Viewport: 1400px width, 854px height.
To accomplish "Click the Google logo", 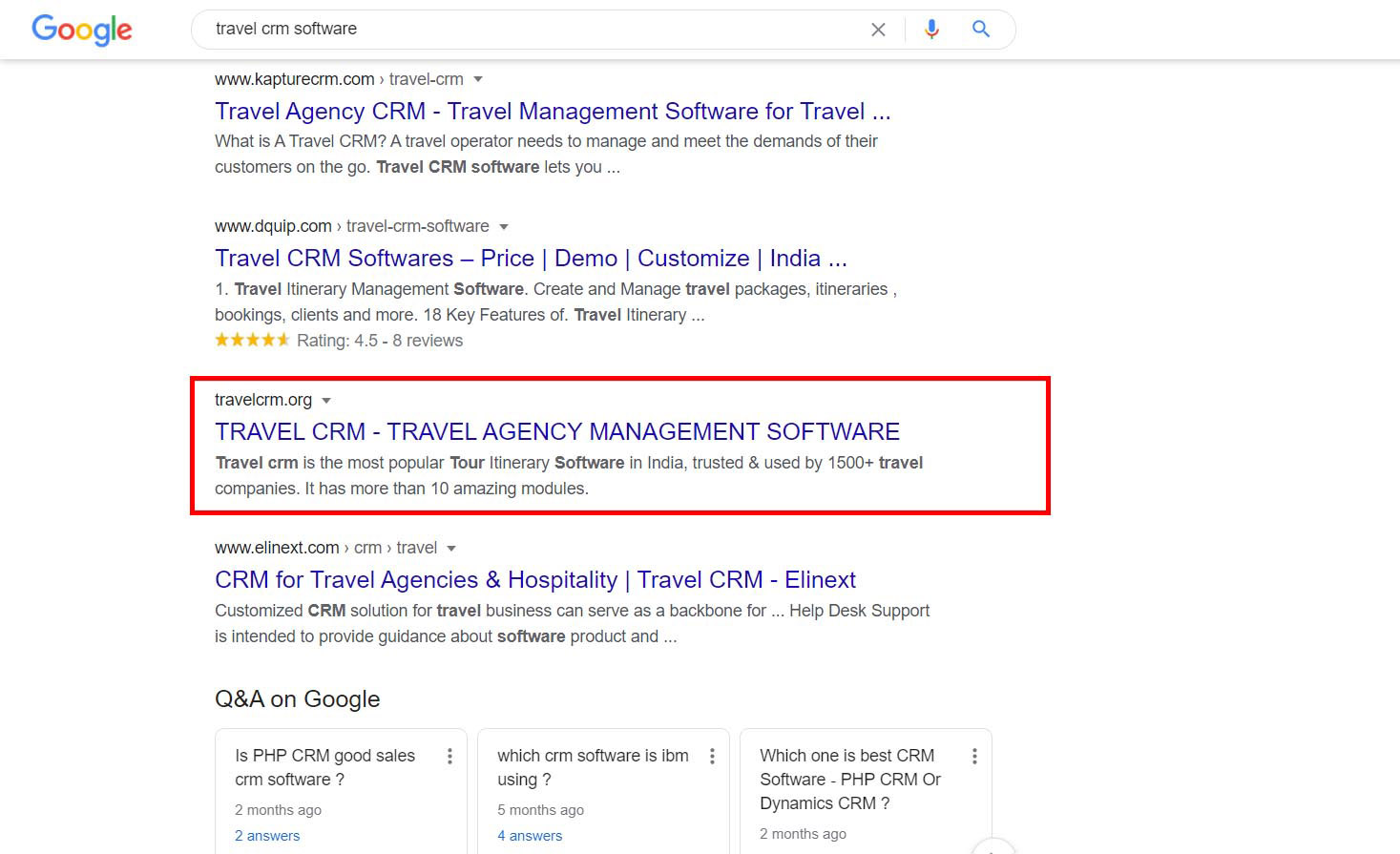I will tap(82, 30).
